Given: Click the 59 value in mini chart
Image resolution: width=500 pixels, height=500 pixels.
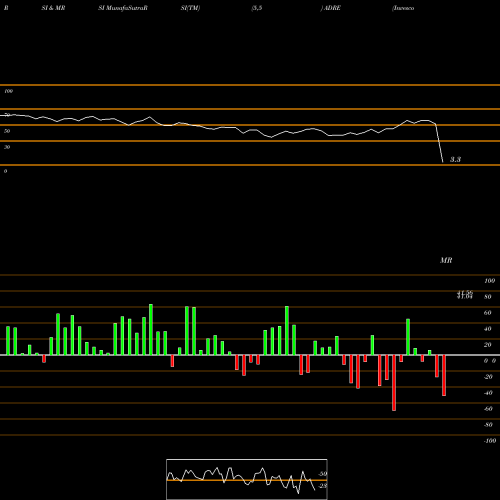Looking at the screenshot, I should coord(323,474).
